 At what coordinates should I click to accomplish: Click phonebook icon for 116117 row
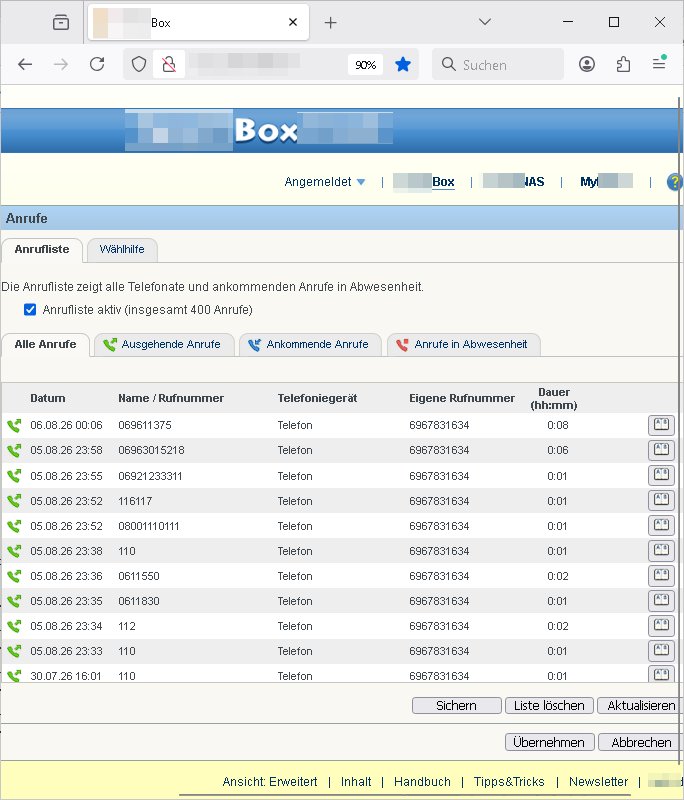661,500
